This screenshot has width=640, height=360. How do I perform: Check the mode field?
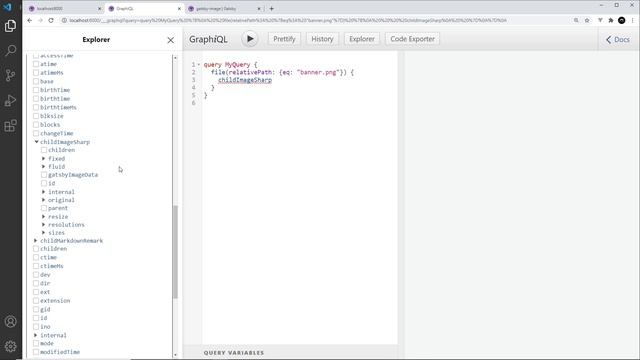click(x=36, y=343)
